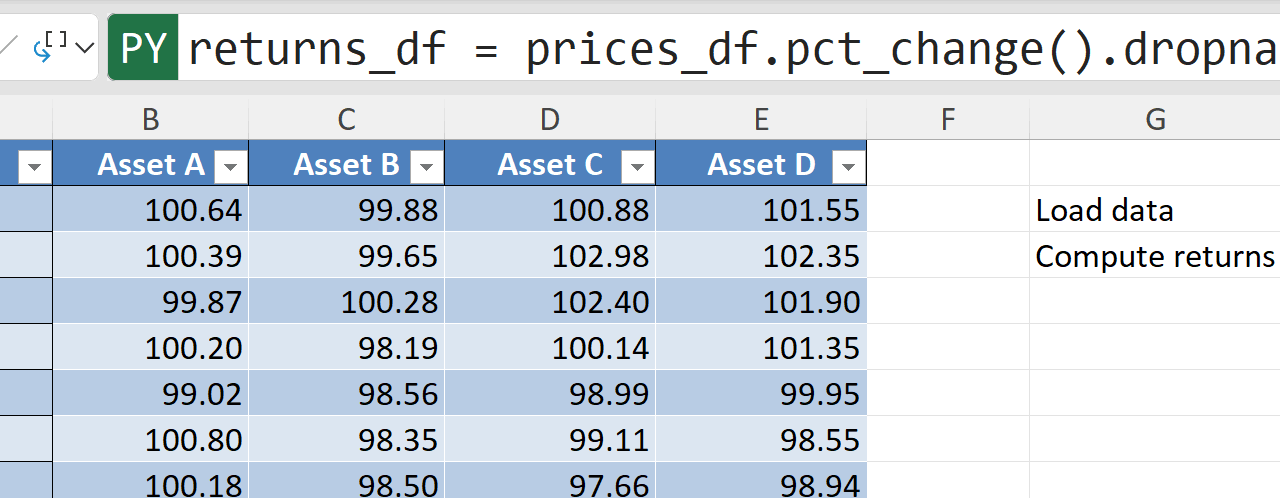Select column F header
The image size is (1280, 498).
[948, 120]
